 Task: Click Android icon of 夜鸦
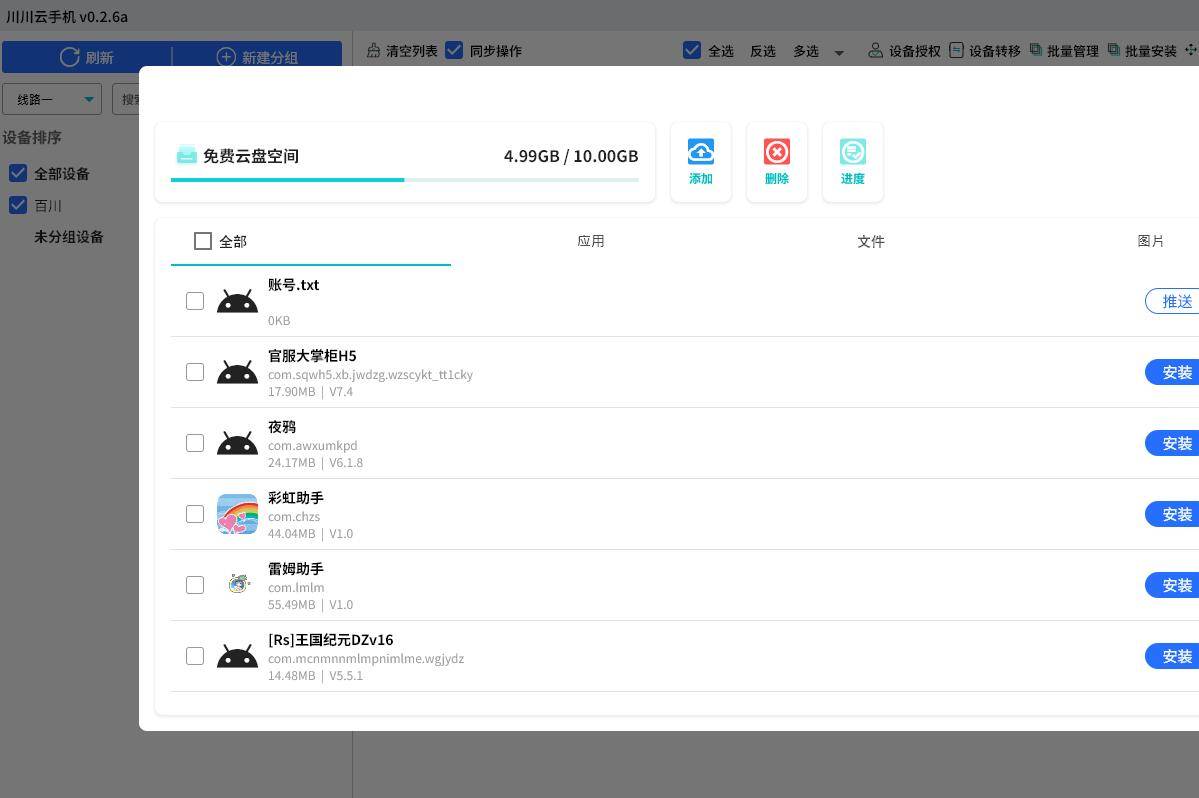click(x=237, y=443)
